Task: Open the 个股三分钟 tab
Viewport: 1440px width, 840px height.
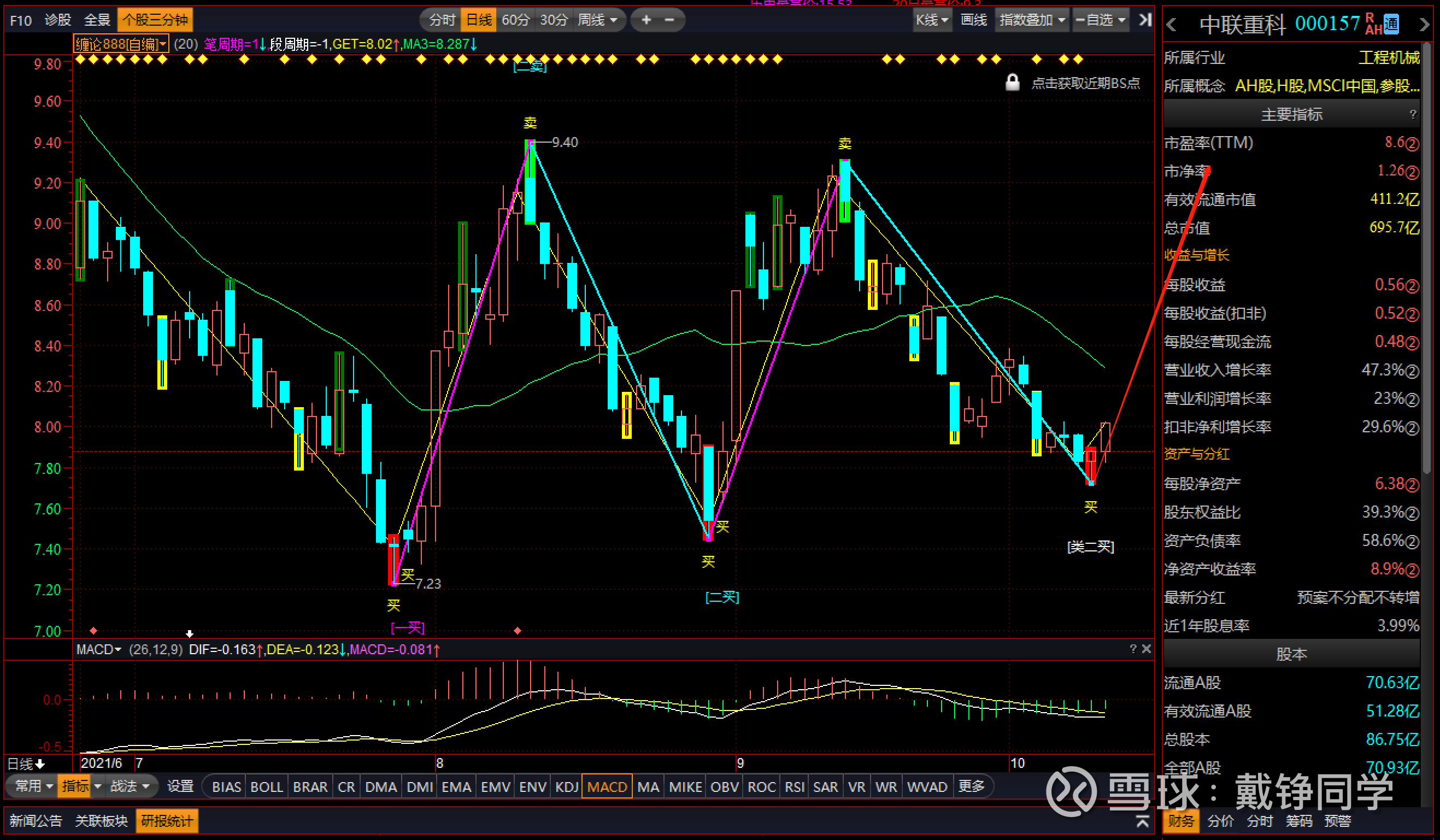Action: (155, 20)
